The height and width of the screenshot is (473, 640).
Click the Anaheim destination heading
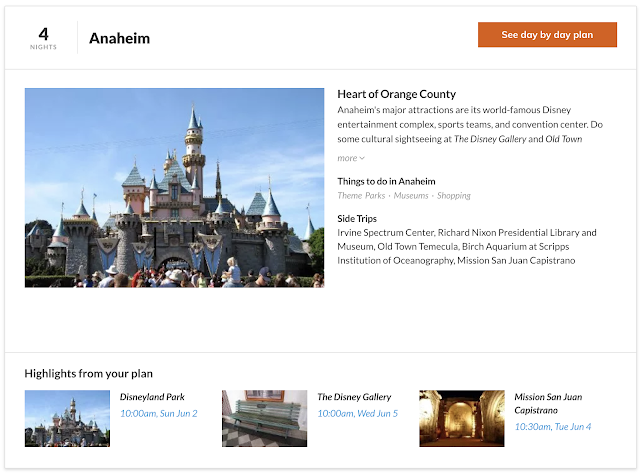(x=120, y=38)
